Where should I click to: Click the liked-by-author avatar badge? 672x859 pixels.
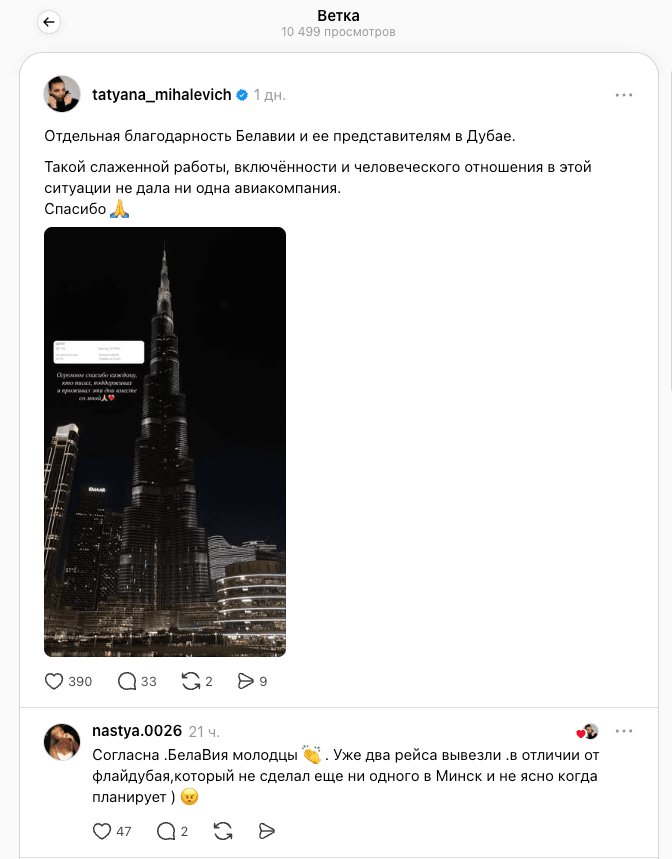[588, 731]
